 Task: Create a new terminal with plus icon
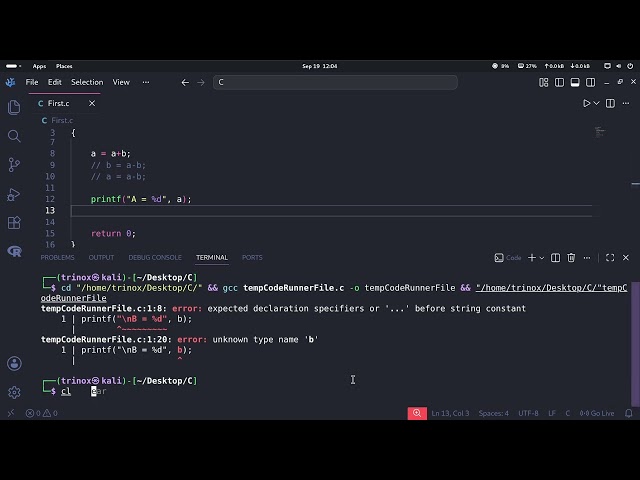pyautogui.click(x=532, y=258)
